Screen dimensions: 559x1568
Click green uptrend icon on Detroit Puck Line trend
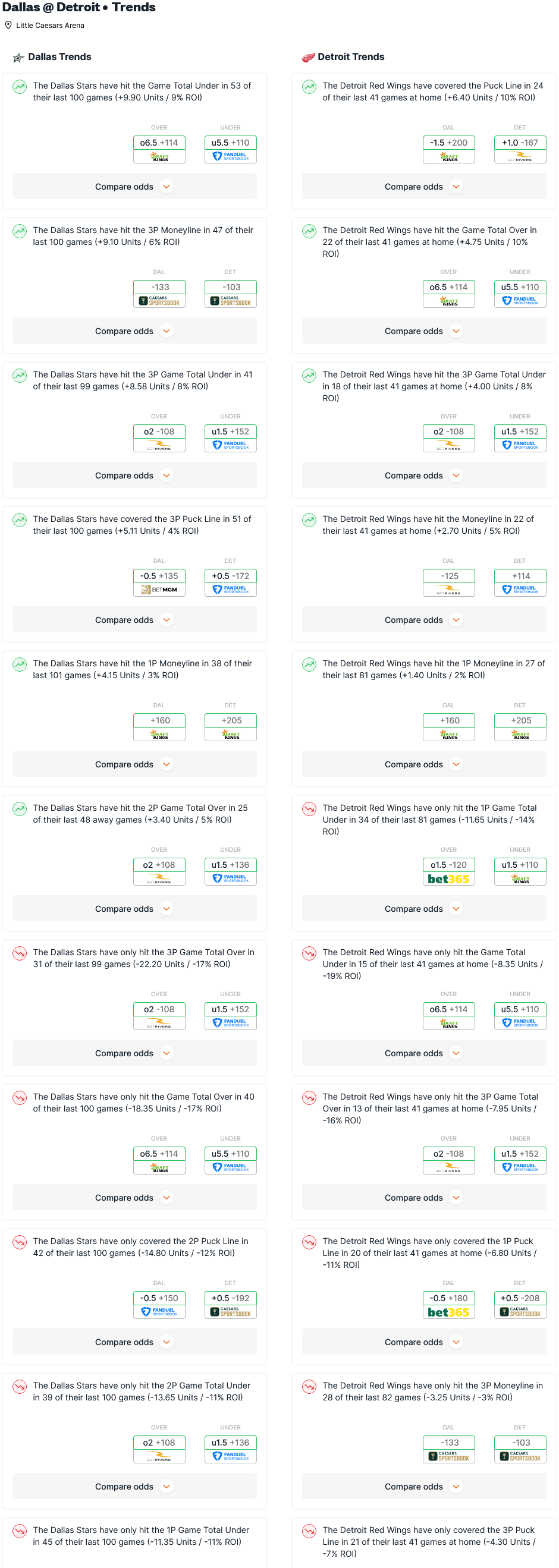pos(309,87)
